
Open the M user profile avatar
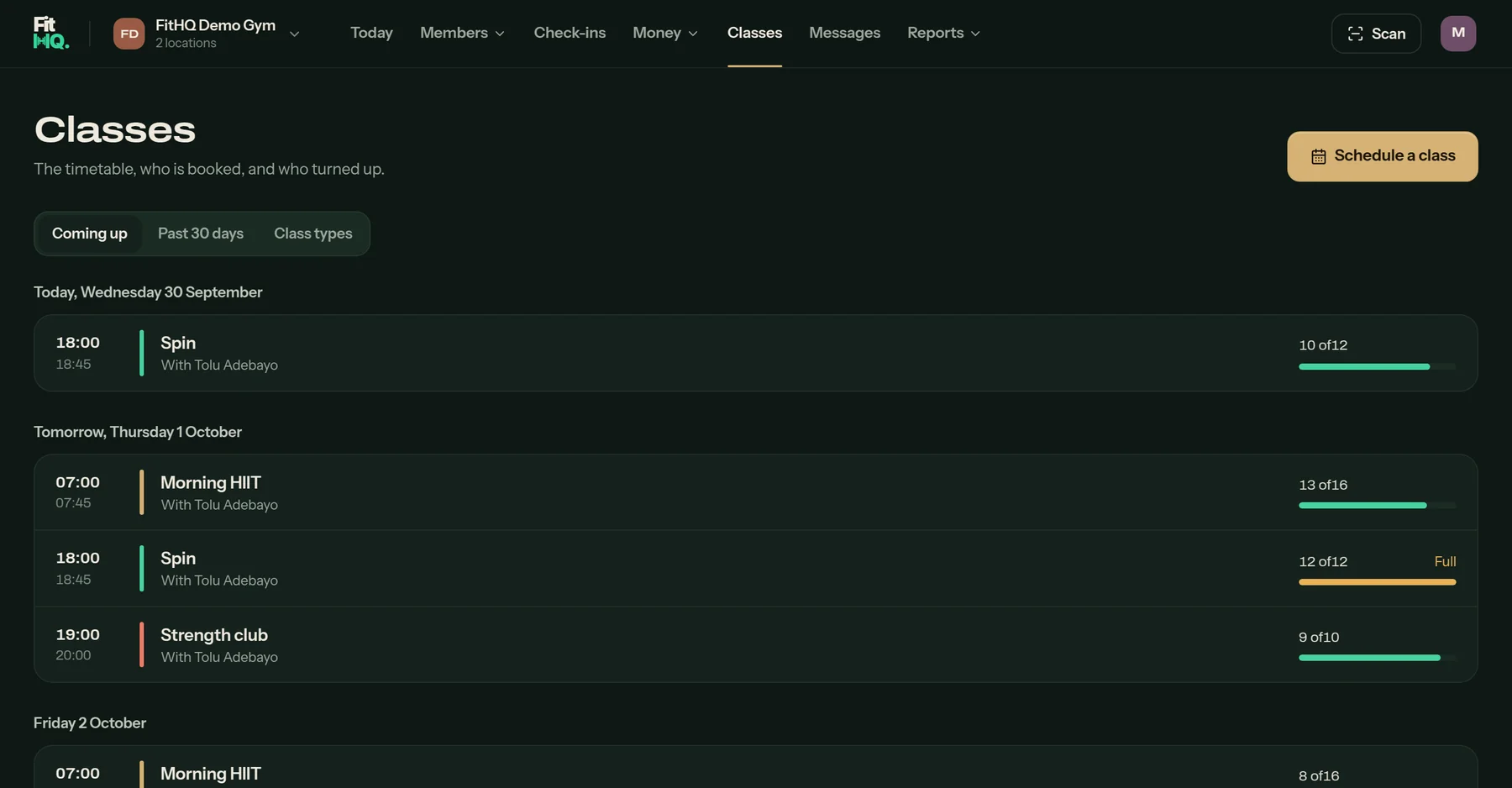click(1457, 34)
